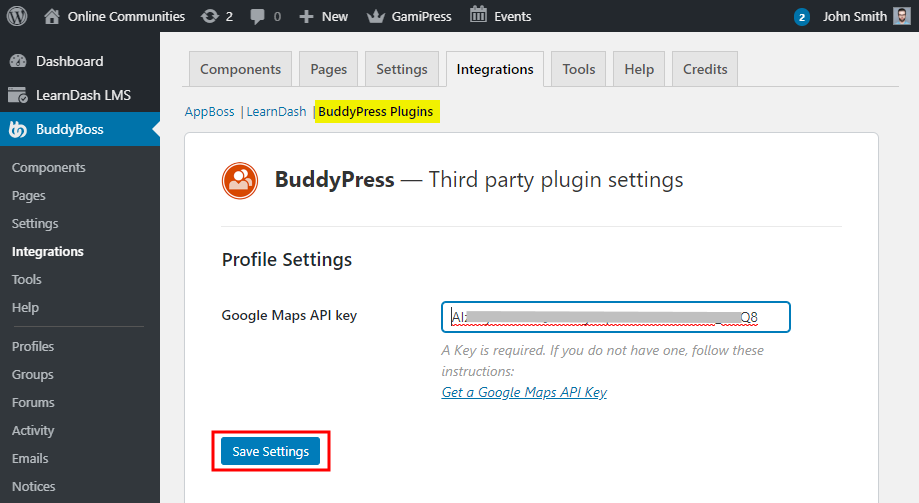Follow the Get a Google Maps API Key link
The height and width of the screenshot is (503, 919).
tap(524, 392)
